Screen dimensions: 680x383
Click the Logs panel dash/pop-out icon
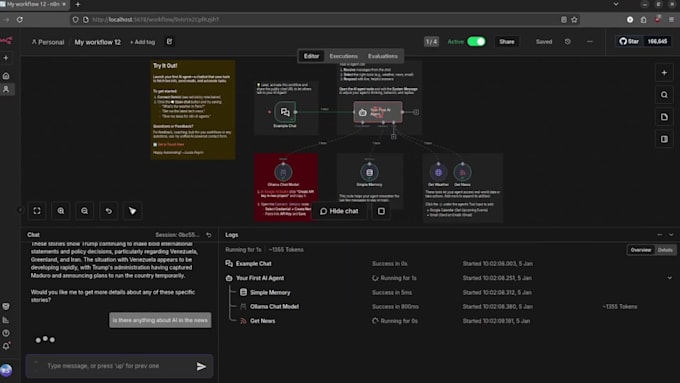[x=660, y=235]
